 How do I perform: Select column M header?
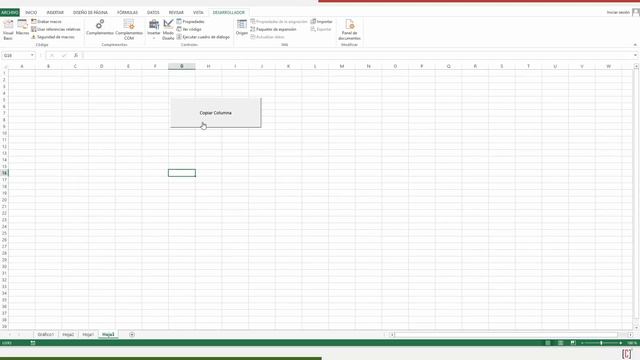click(342, 66)
